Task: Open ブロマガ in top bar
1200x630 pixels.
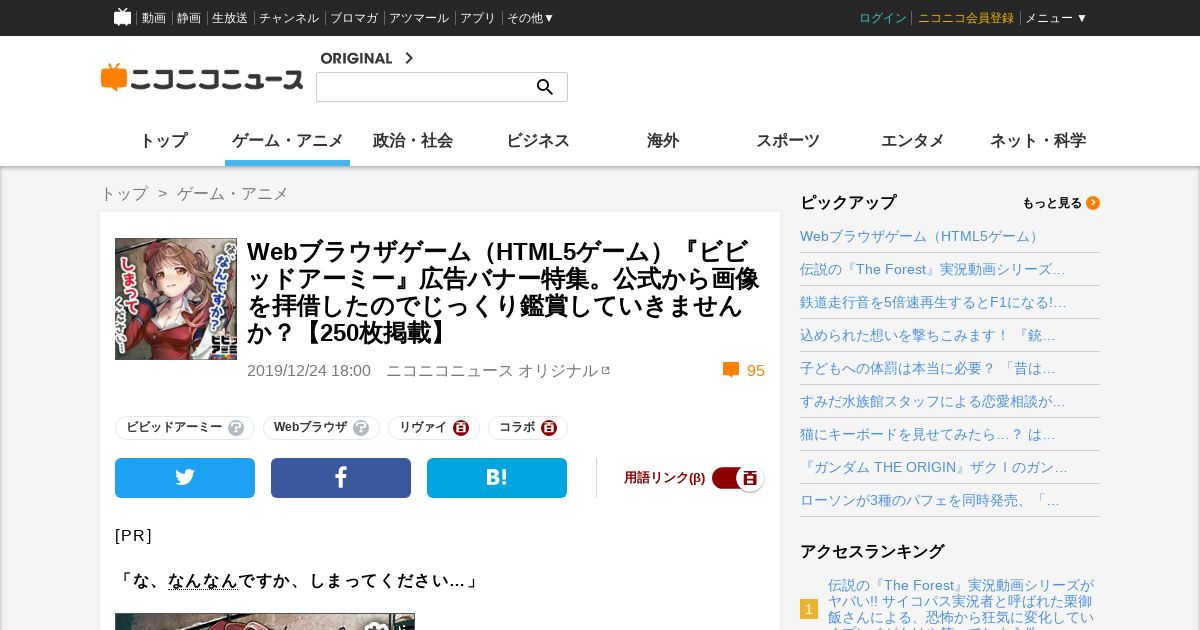Action: pos(354,18)
